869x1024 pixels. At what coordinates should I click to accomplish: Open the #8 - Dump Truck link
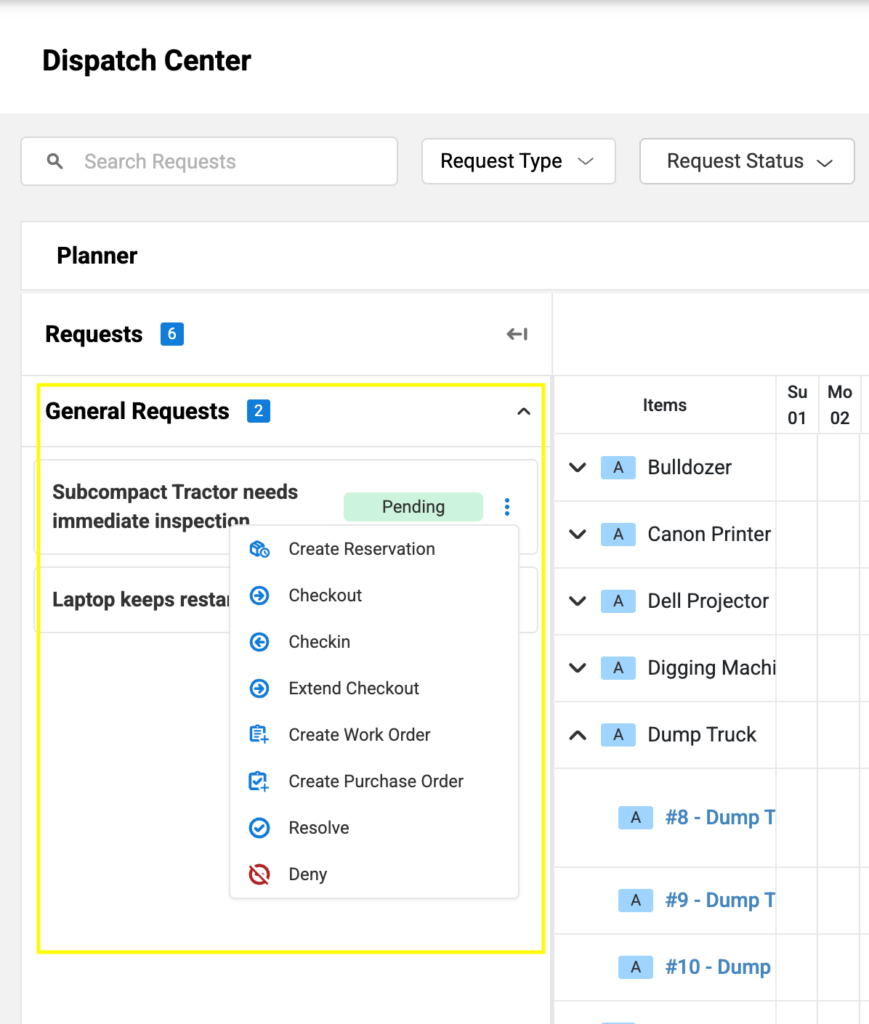pyautogui.click(x=719, y=818)
